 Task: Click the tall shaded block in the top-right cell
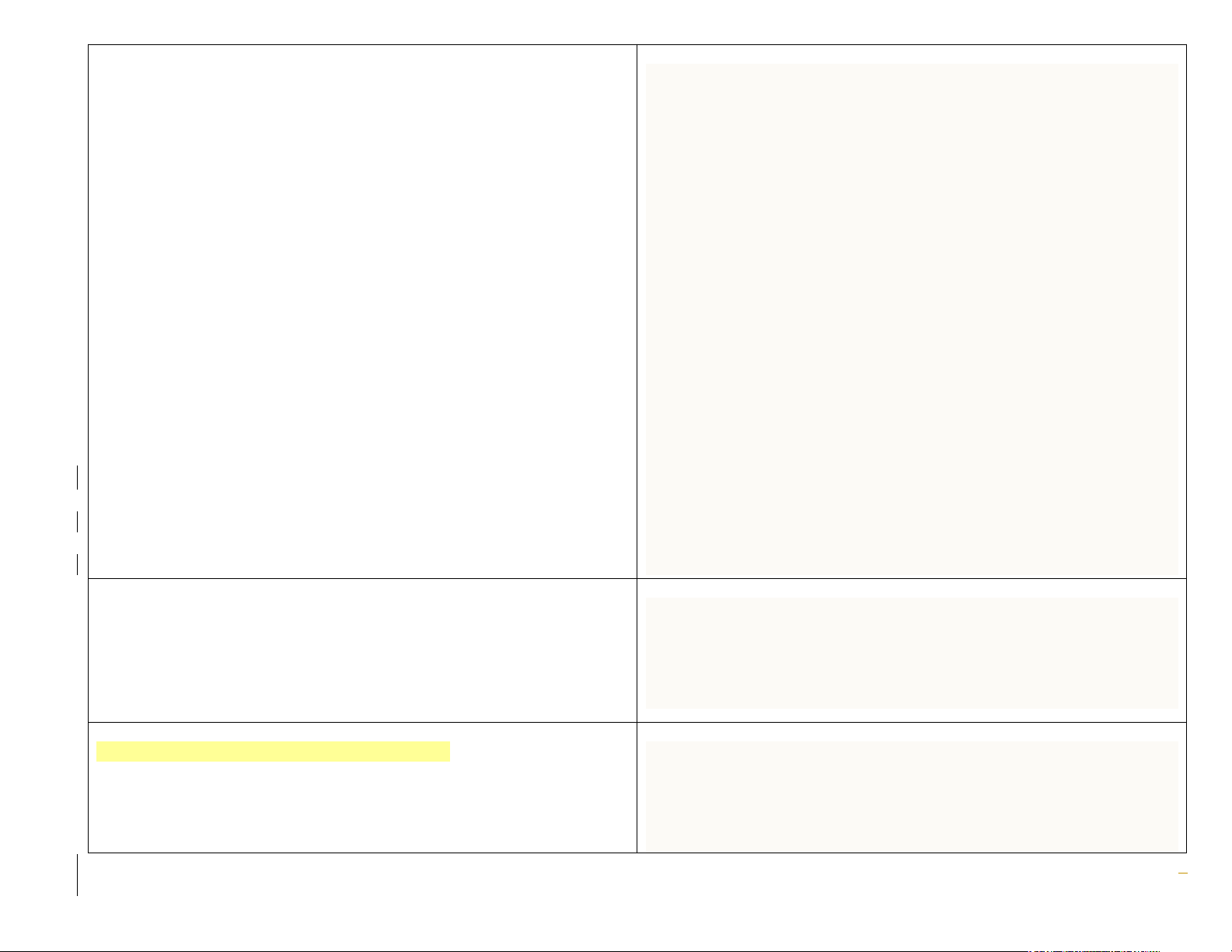pos(912,319)
